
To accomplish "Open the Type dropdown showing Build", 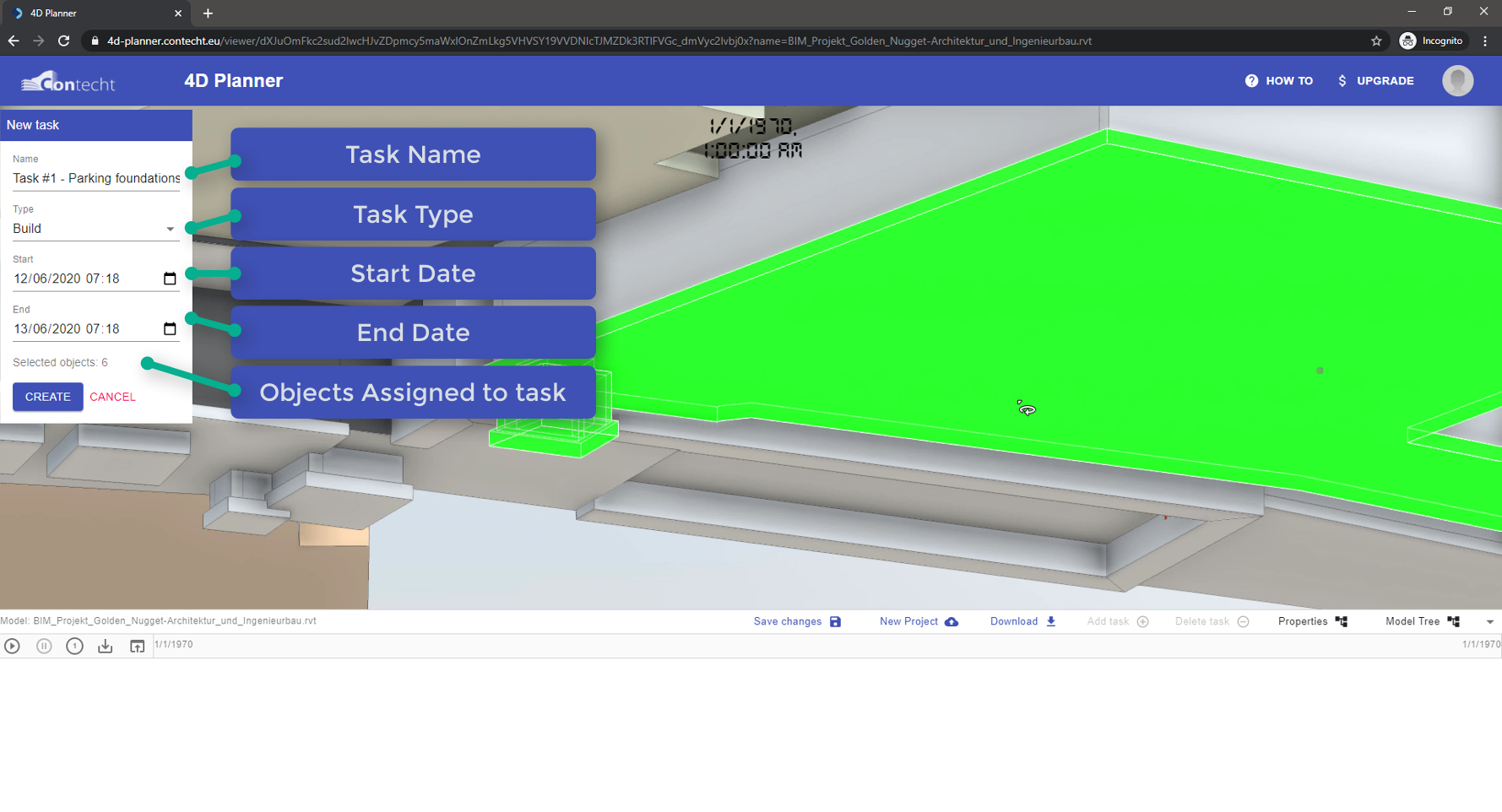I will click(95, 229).
